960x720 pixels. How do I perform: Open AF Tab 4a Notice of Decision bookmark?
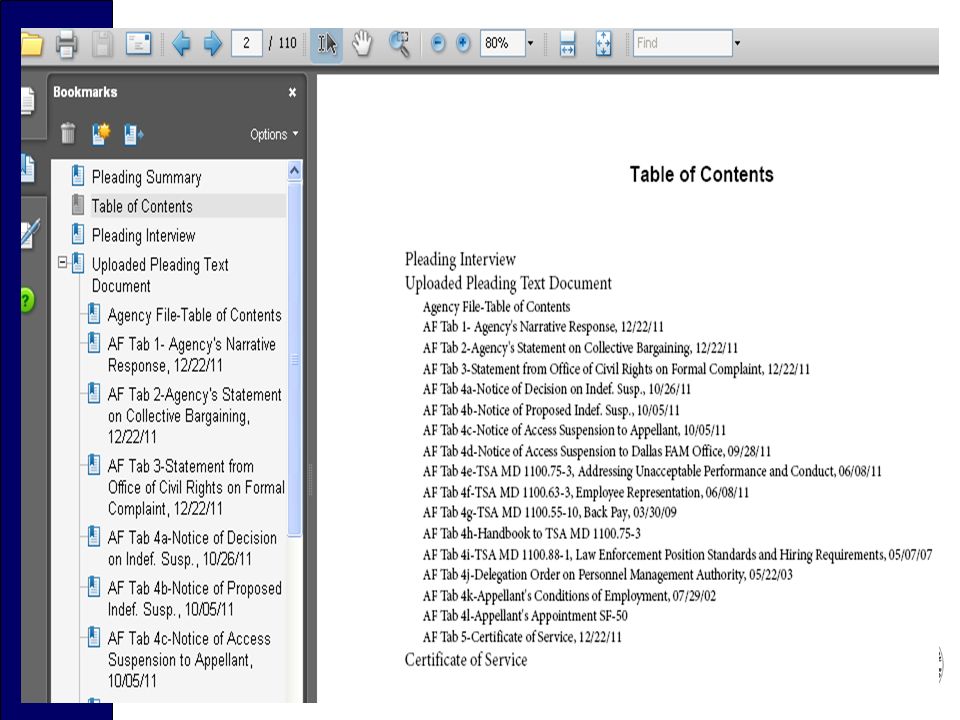tap(192, 549)
